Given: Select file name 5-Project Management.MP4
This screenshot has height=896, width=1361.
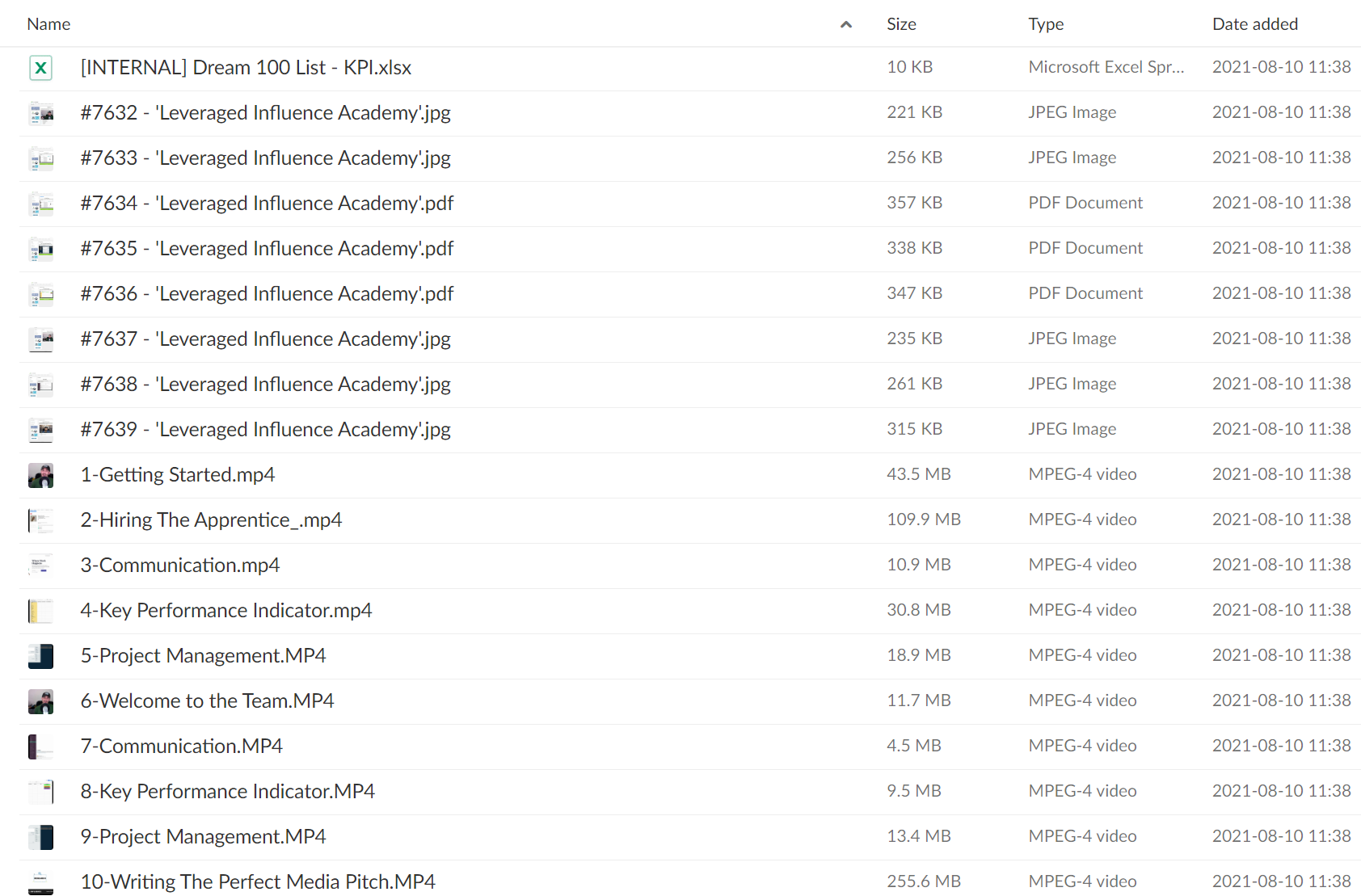Looking at the screenshot, I should click(203, 656).
